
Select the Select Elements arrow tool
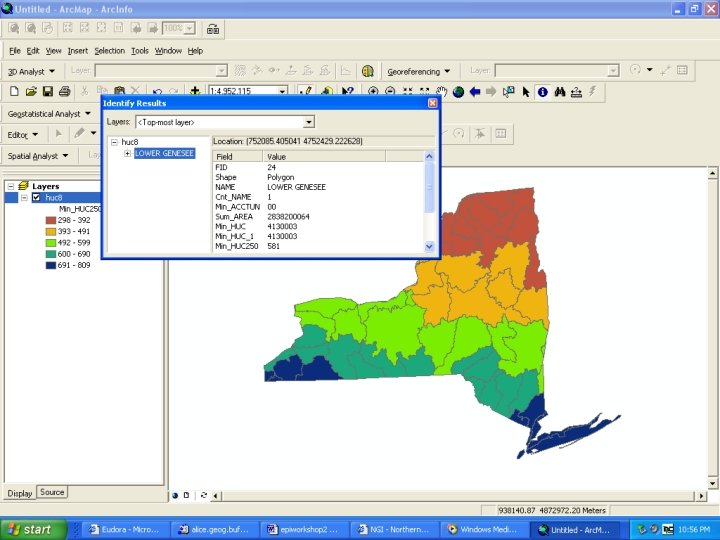click(x=526, y=92)
